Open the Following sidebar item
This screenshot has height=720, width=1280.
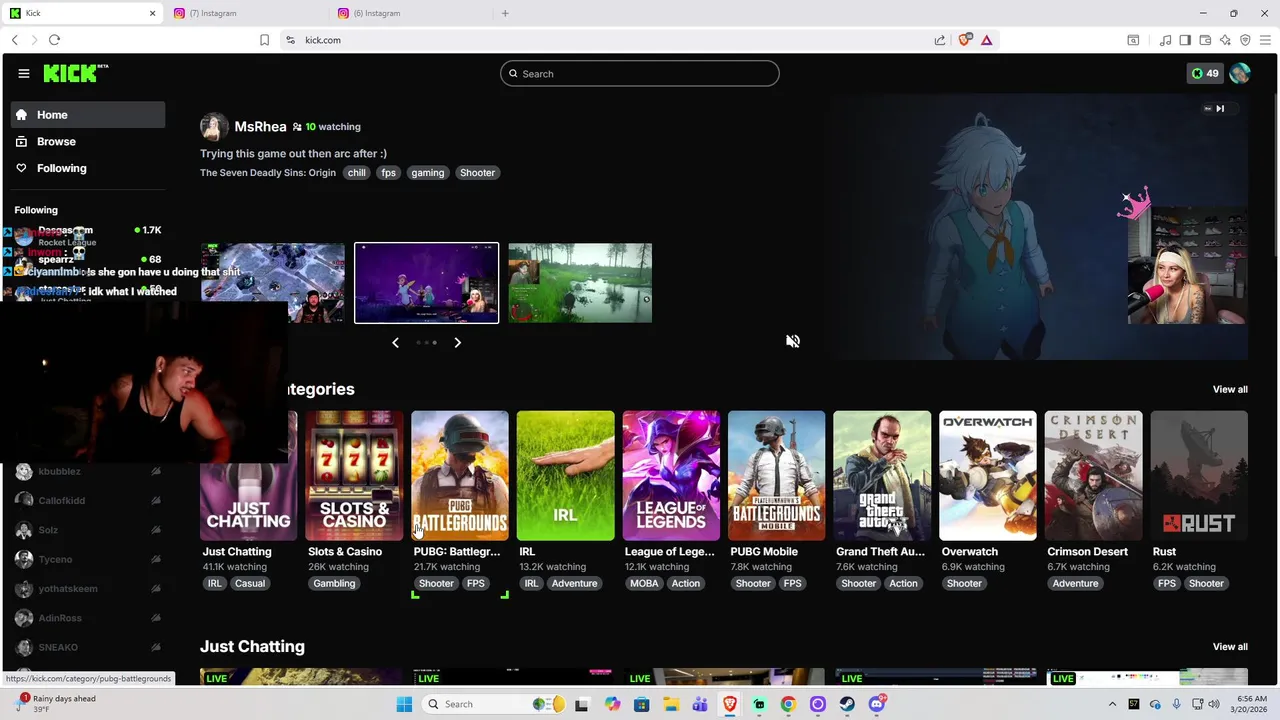[88, 168]
